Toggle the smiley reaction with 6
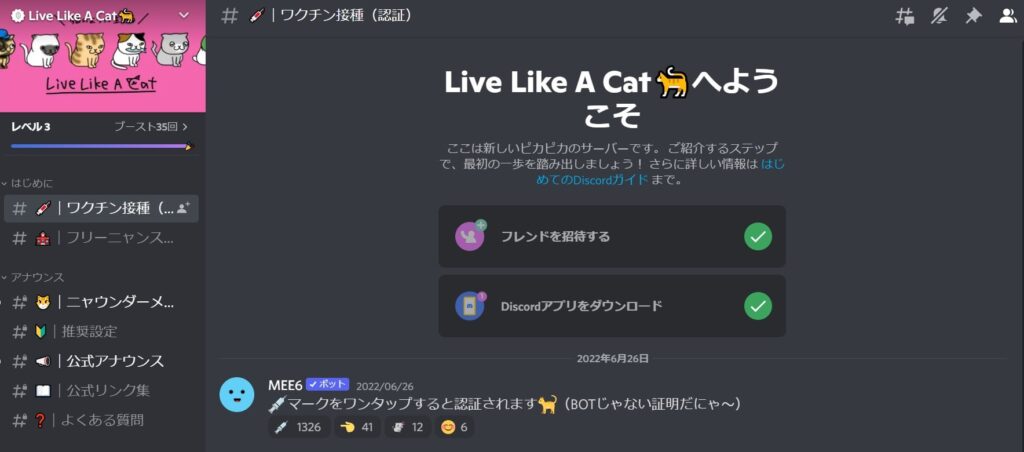 tap(455, 427)
